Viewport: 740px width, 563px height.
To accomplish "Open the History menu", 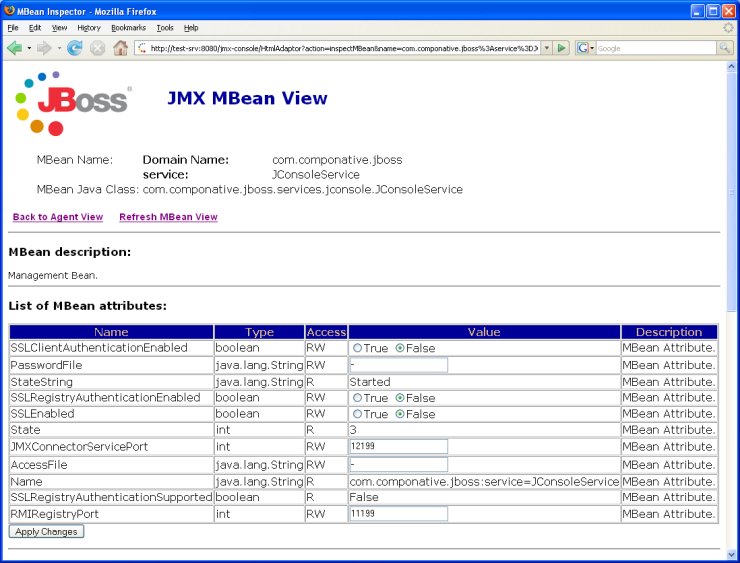I will tap(89, 28).
